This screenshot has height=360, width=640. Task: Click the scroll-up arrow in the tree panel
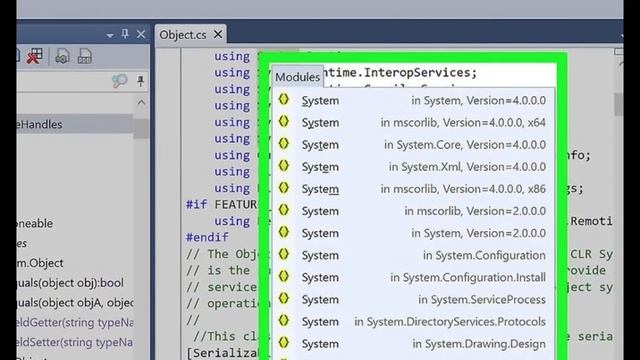point(141,102)
